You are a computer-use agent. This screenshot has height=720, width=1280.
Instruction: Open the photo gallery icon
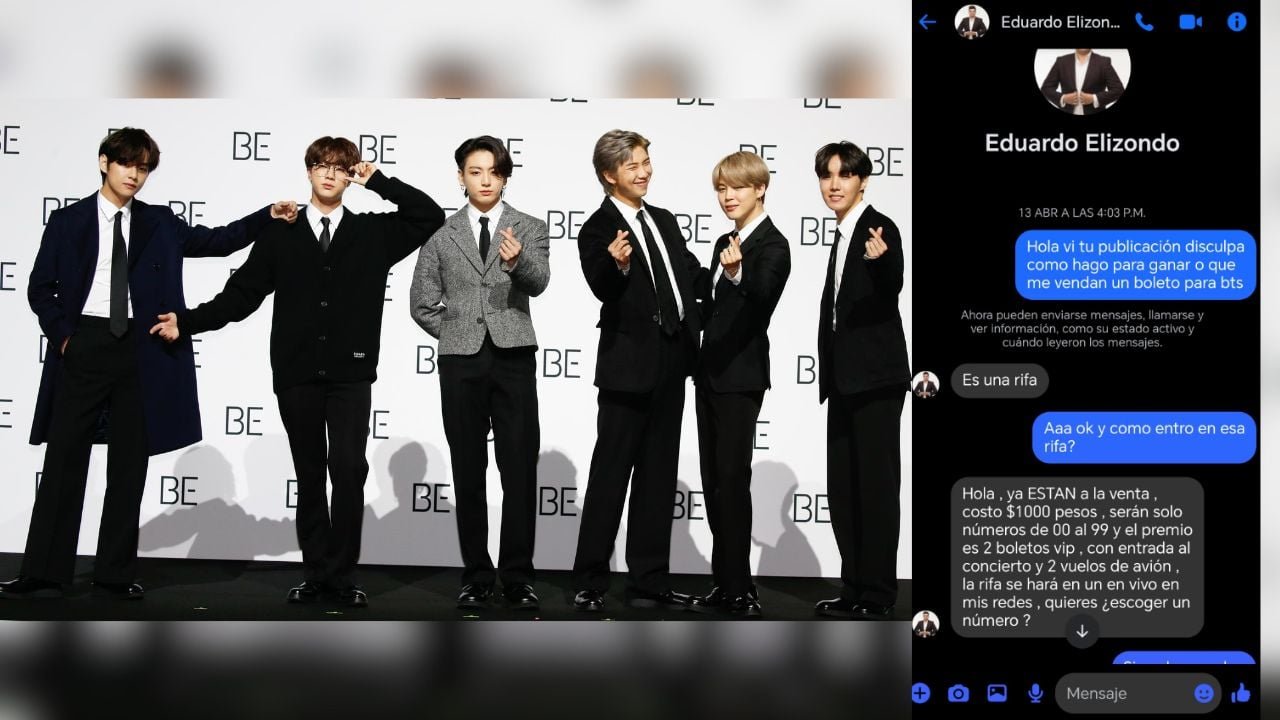click(x=997, y=693)
